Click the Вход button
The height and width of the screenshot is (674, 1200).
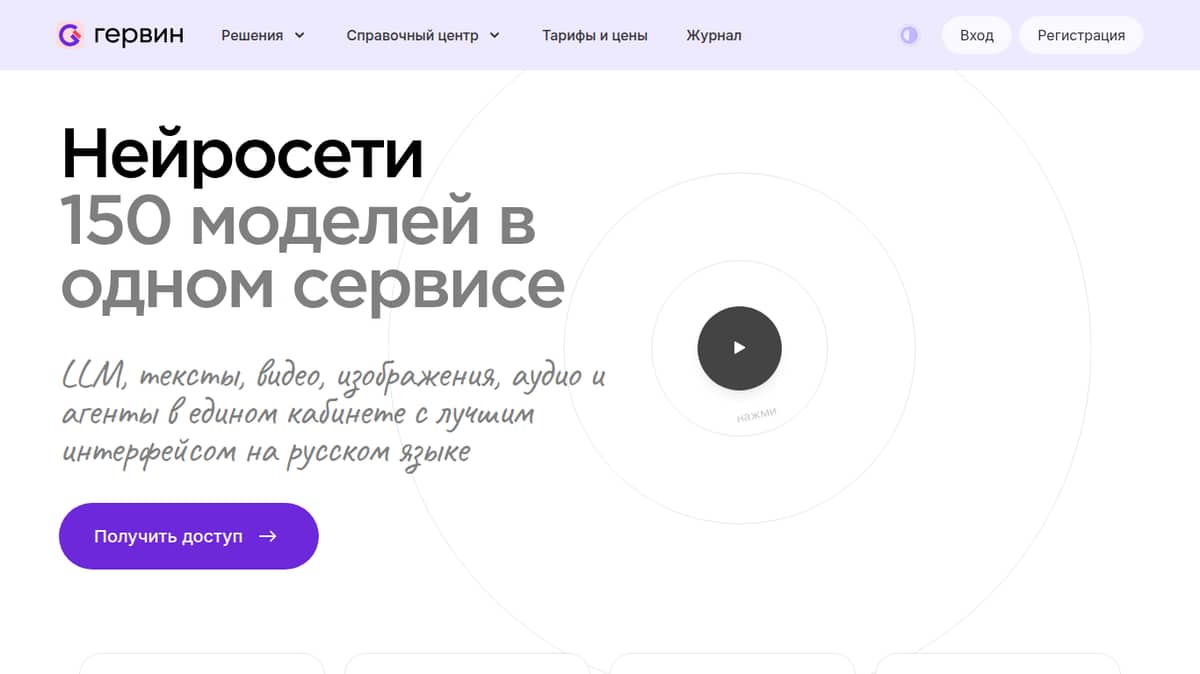click(977, 35)
